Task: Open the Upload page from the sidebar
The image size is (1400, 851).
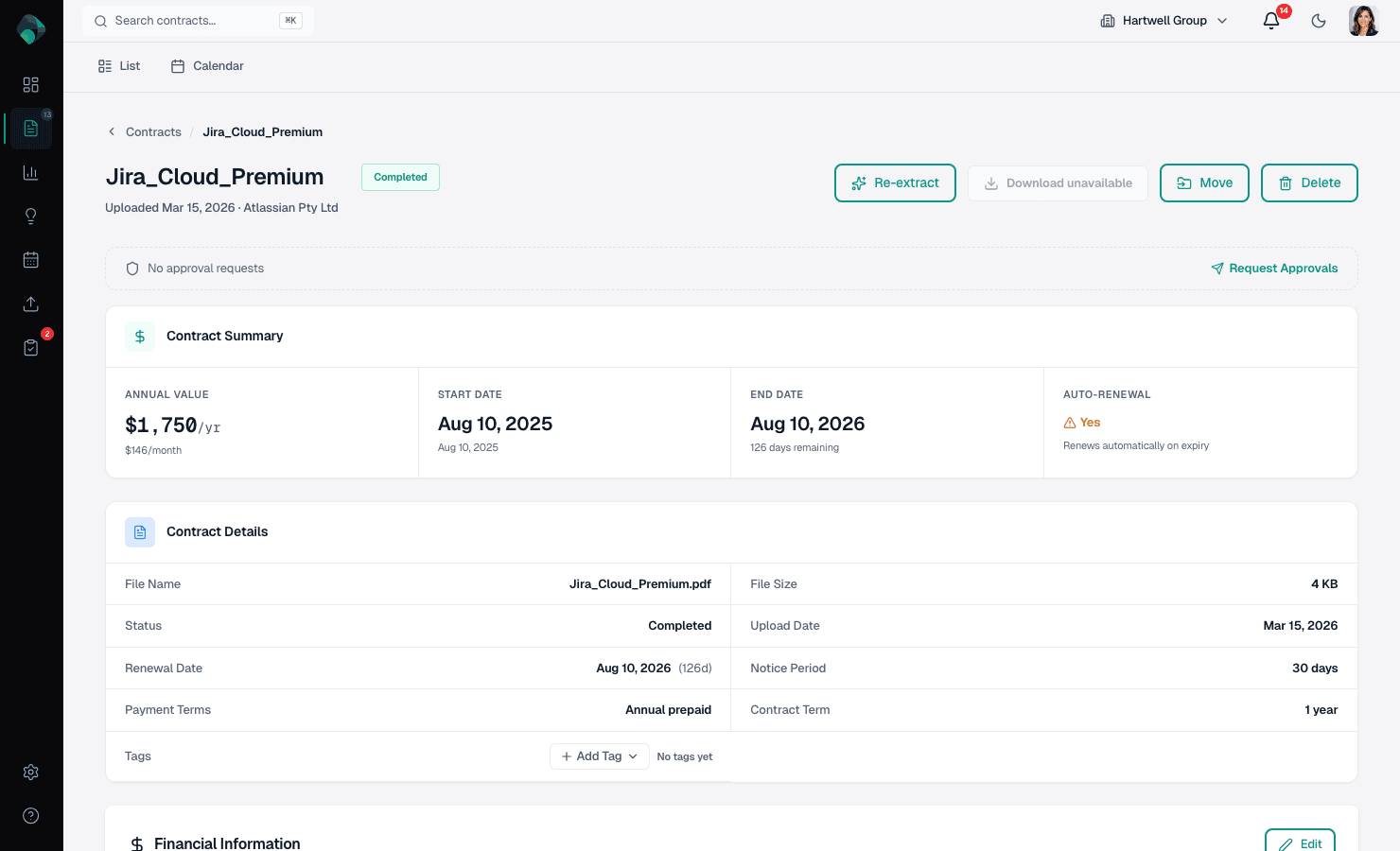Action: (x=30, y=304)
